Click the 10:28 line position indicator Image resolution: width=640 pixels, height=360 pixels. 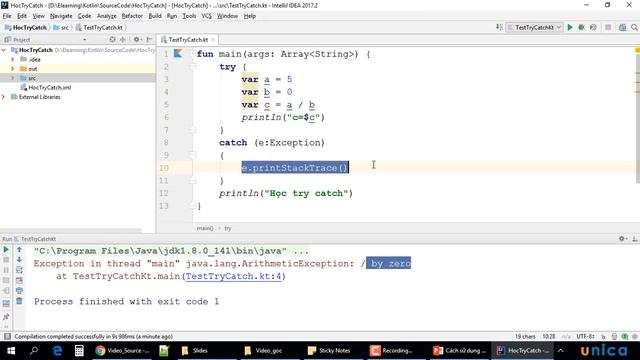point(549,336)
